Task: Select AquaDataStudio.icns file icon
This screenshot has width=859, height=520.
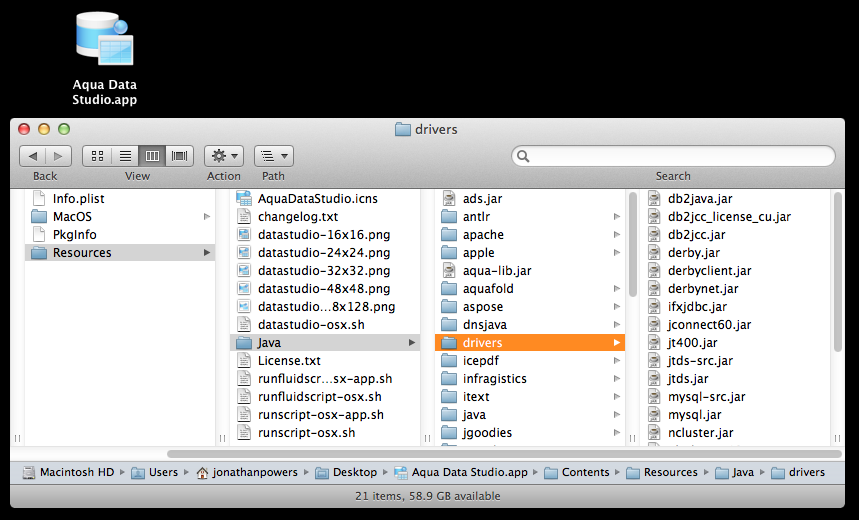Action: 244,198
